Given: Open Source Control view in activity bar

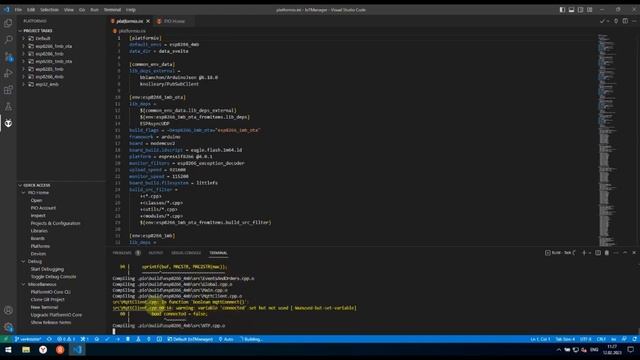Looking at the screenshot, I should coord(8,57).
